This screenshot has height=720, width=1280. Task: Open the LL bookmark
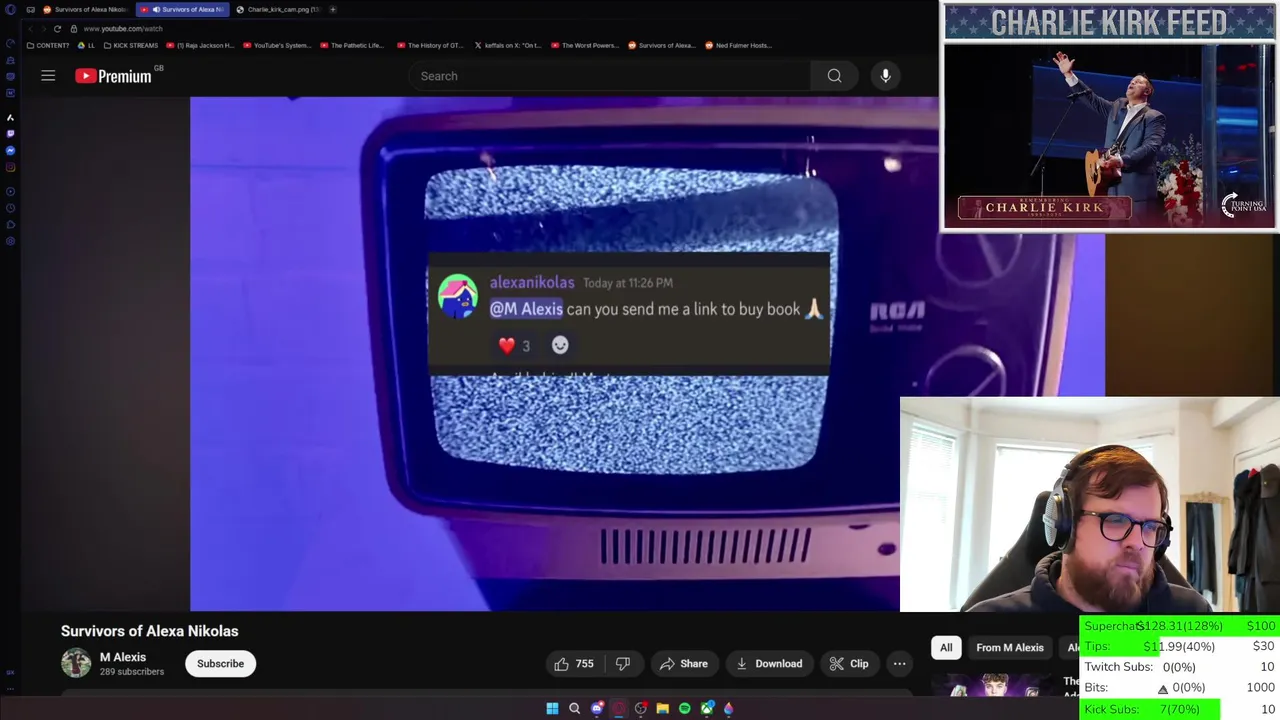[x=86, y=45]
